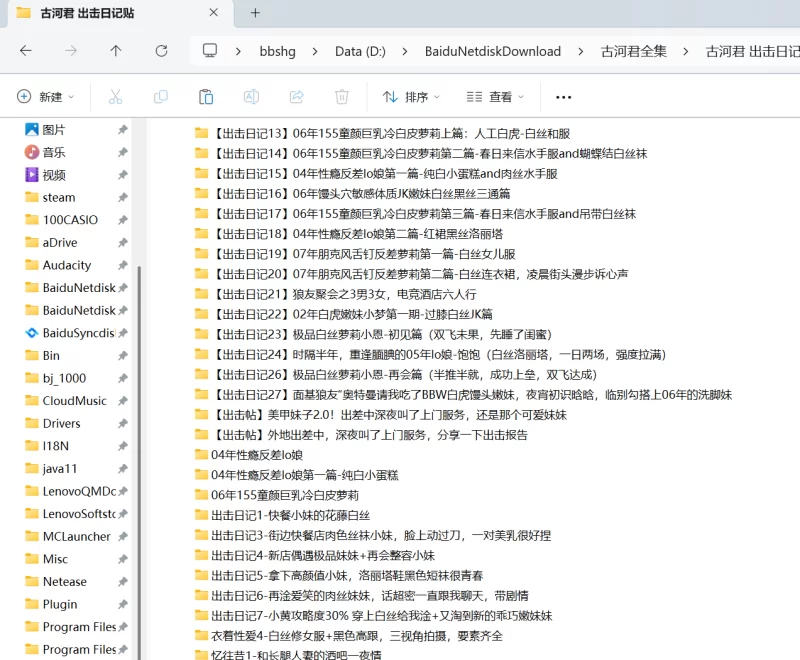Open the Bin folder in sidebar

[x=51, y=356]
